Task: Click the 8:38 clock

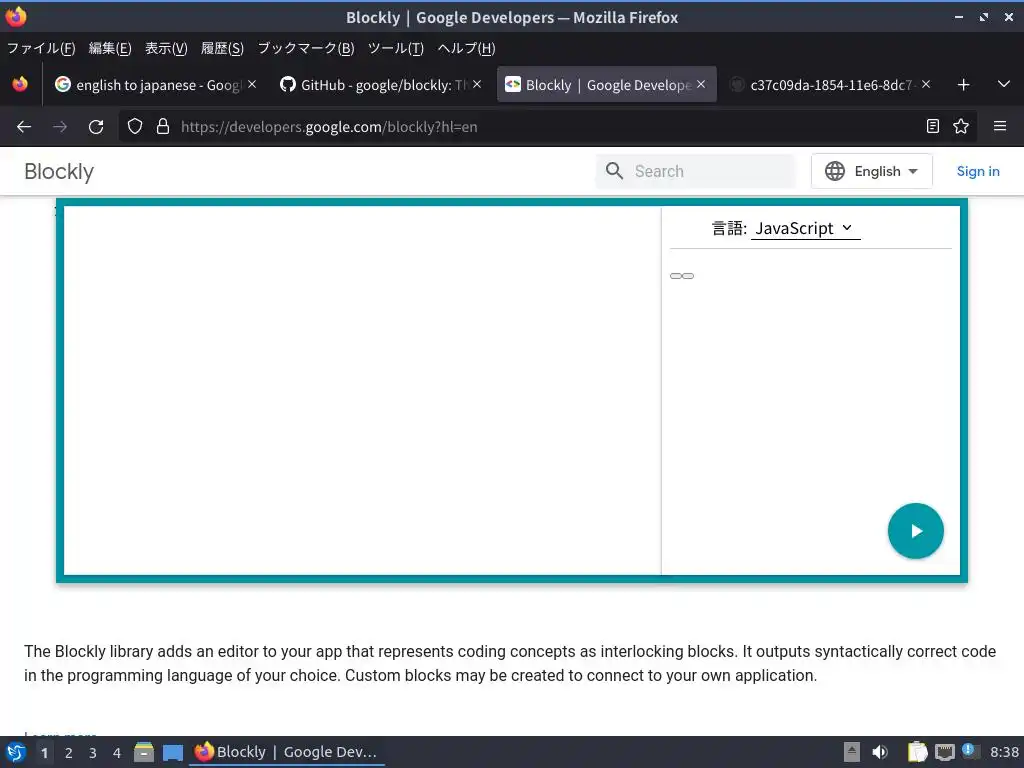Action: tap(1004, 752)
